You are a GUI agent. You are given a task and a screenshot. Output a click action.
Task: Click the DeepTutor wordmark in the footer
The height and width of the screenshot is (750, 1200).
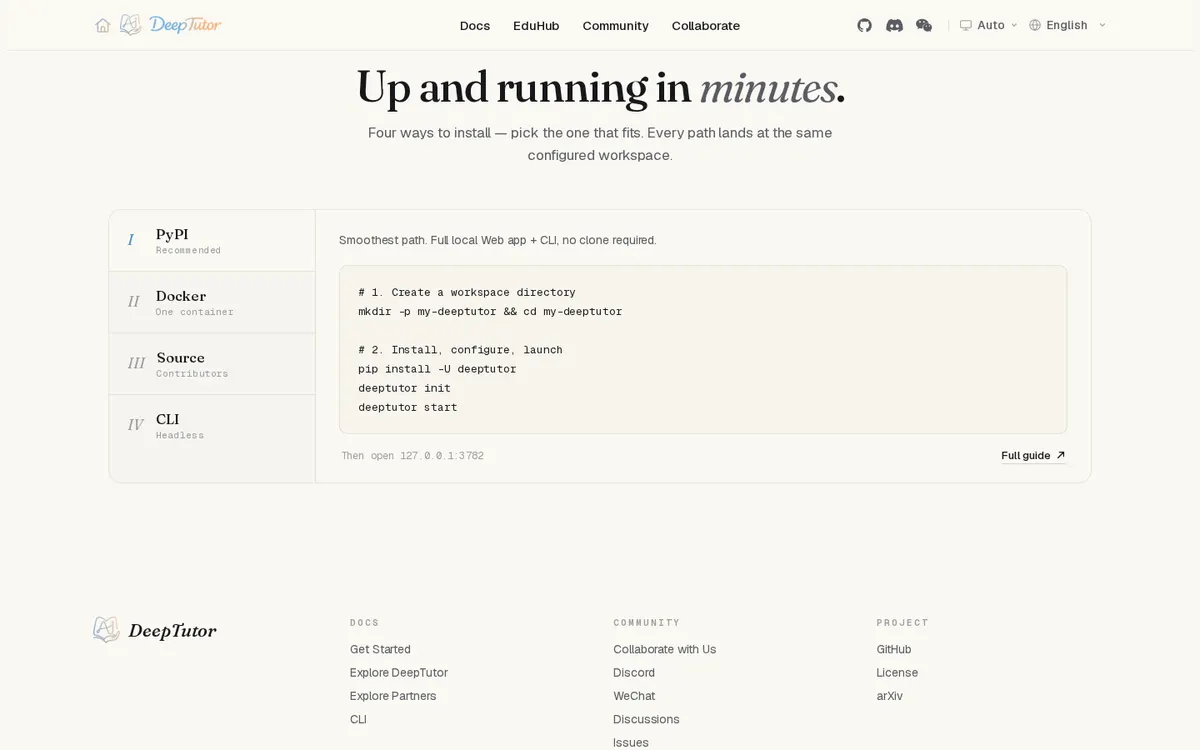coord(172,631)
